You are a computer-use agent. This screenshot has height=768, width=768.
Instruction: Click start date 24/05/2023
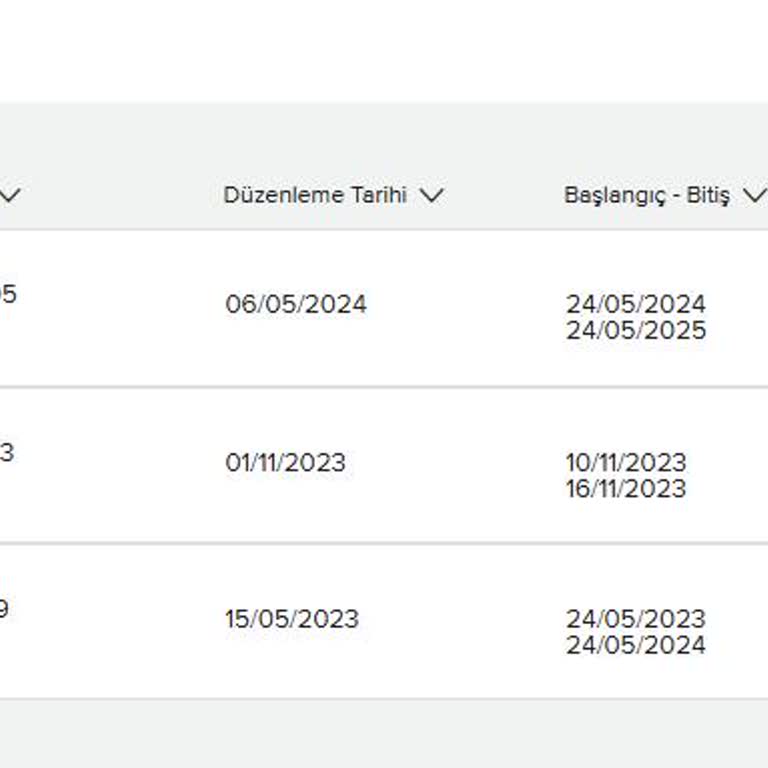(x=635, y=618)
